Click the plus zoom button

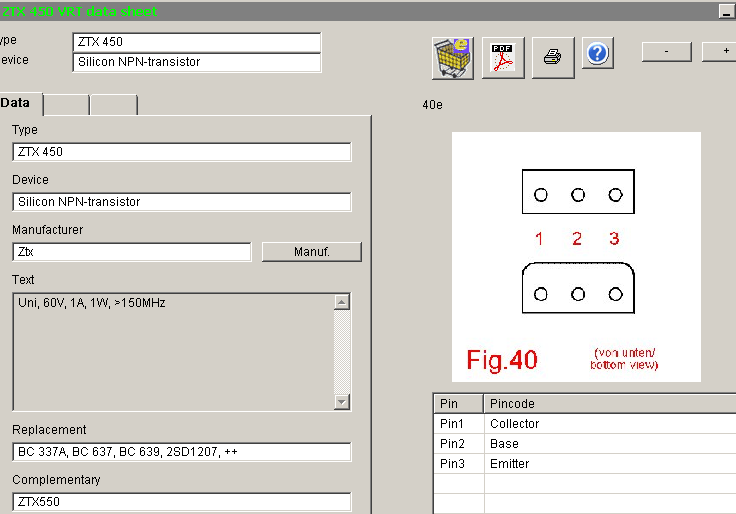720,52
